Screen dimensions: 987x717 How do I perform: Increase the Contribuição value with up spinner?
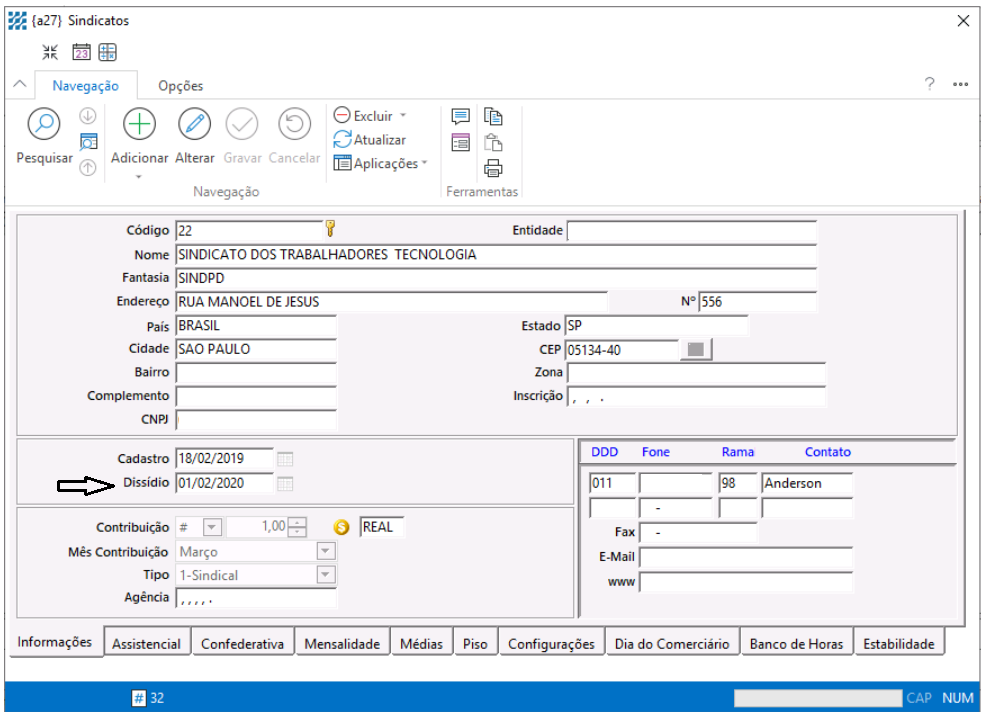click(x=298, y=522)
